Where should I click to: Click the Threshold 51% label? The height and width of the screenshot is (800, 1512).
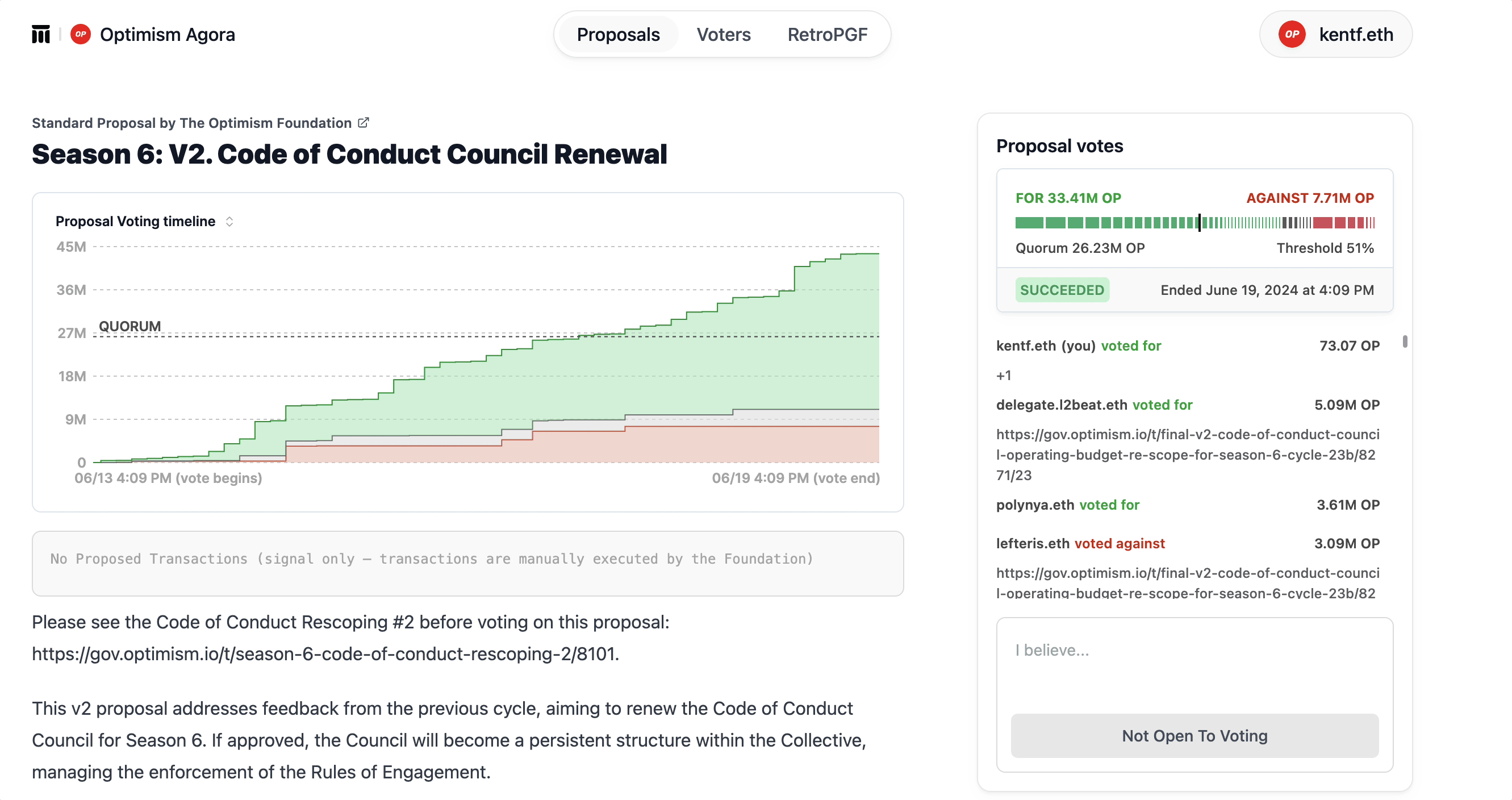point(1325,248)
